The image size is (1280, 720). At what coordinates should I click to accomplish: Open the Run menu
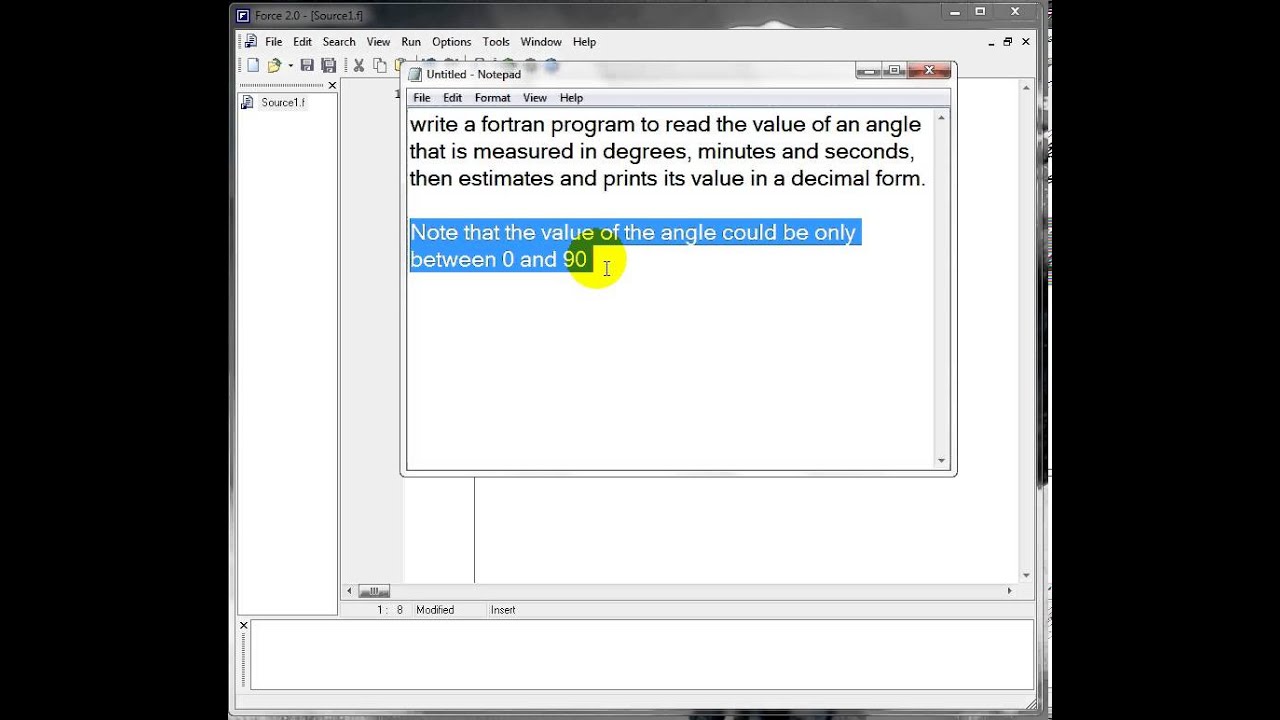pos(411,42)
